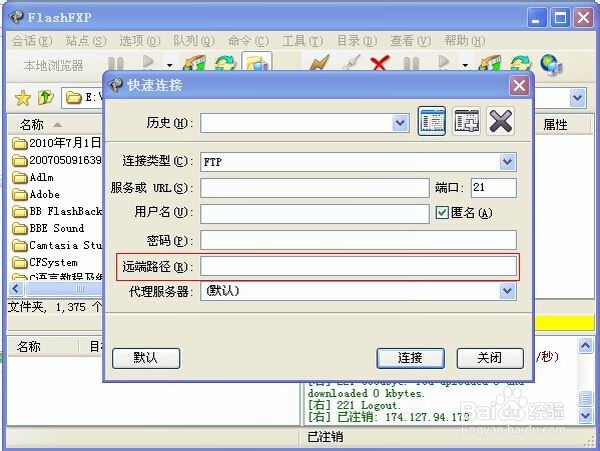The image size is (600, 451).
Task: Open the 帮助(H) help menu
Action: click(465, 41)
